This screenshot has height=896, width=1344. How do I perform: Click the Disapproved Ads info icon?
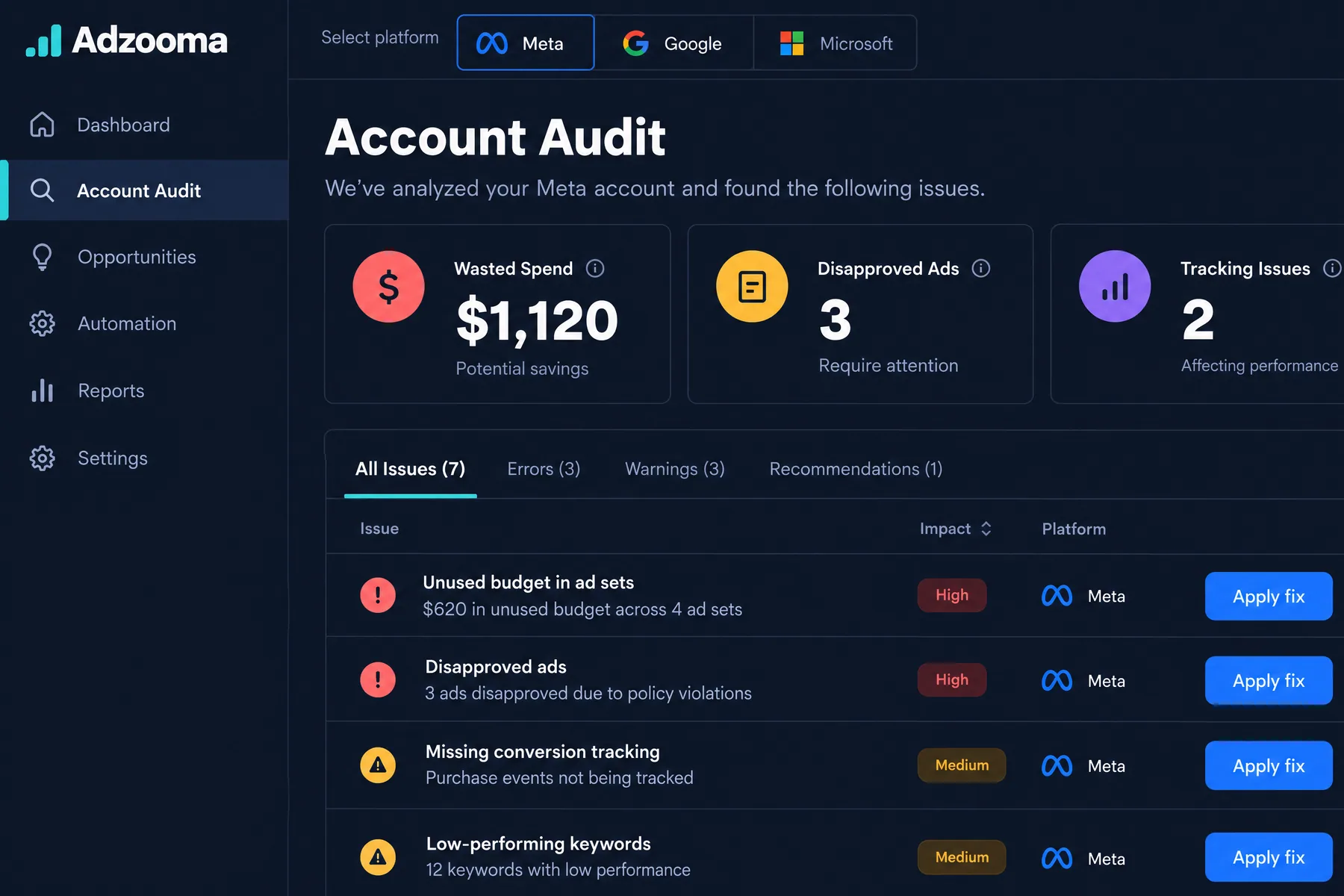pos(981,268)
